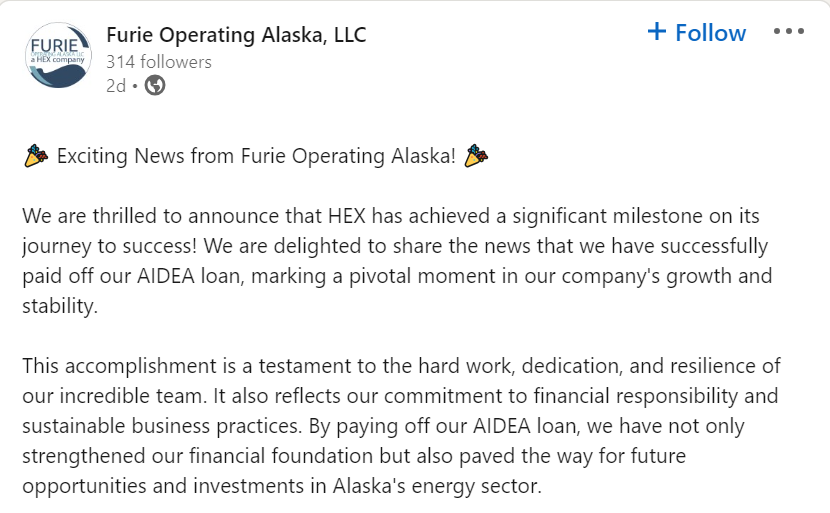Open the Furie company logo avatar
Screen dimensions: 830x513
58,55
